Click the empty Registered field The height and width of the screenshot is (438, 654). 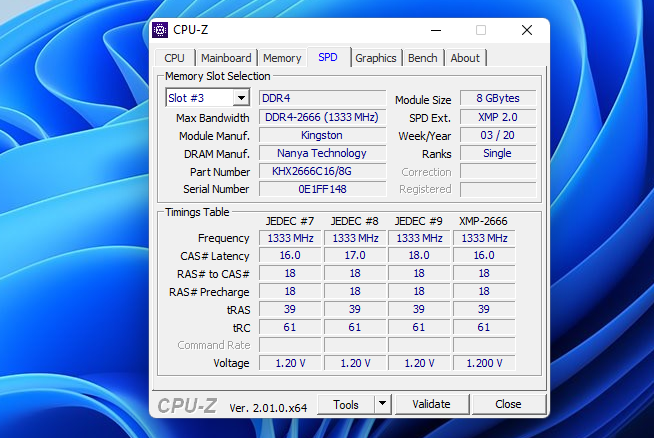point(498,189)
